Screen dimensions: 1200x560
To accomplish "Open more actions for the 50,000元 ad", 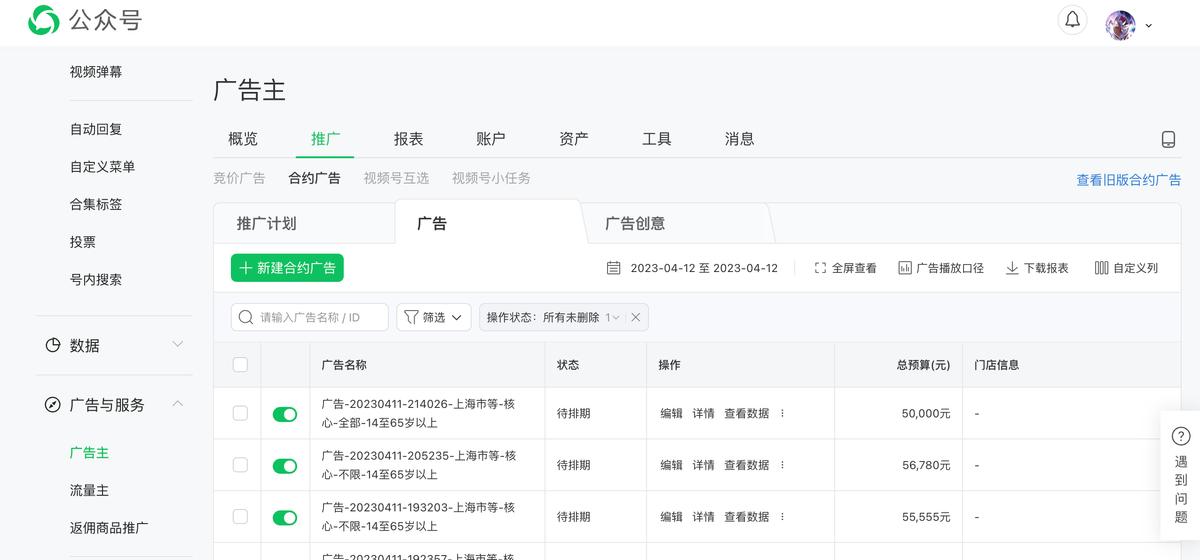I will pyautogui.click(x=782, y=413).
